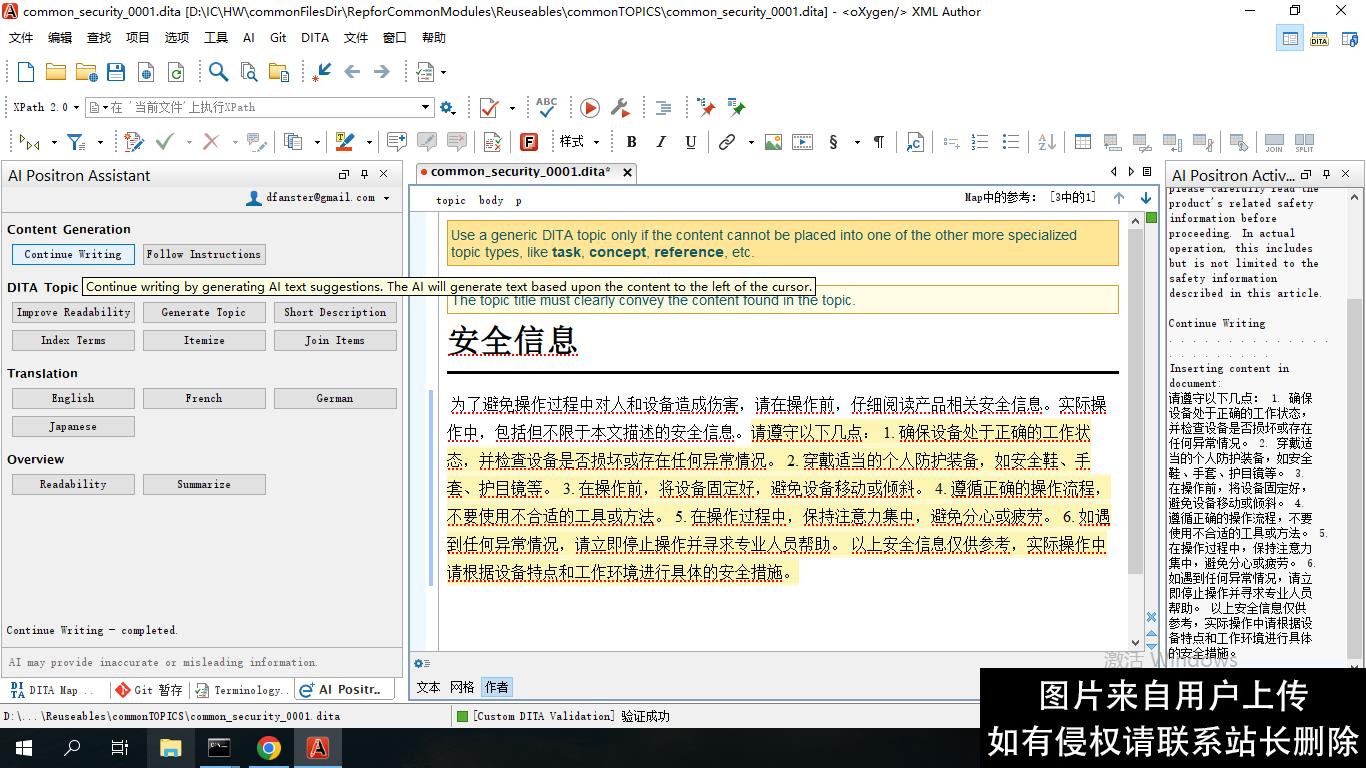The width and height of the screenshot is (1366, 768).
Task: Click the red F toolbar icon
Action: pos(529,142)
